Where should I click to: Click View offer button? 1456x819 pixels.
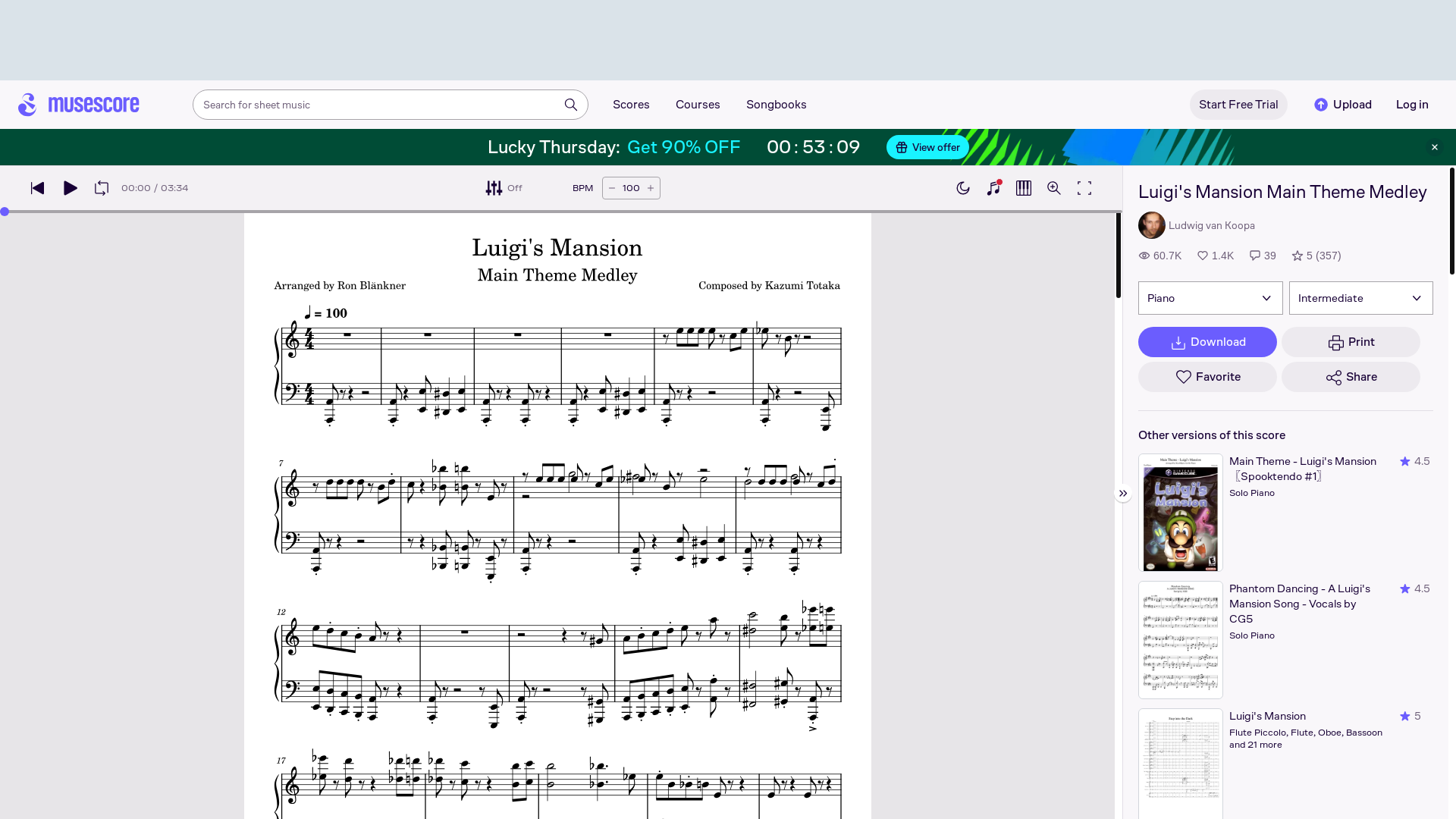(927, 147)
